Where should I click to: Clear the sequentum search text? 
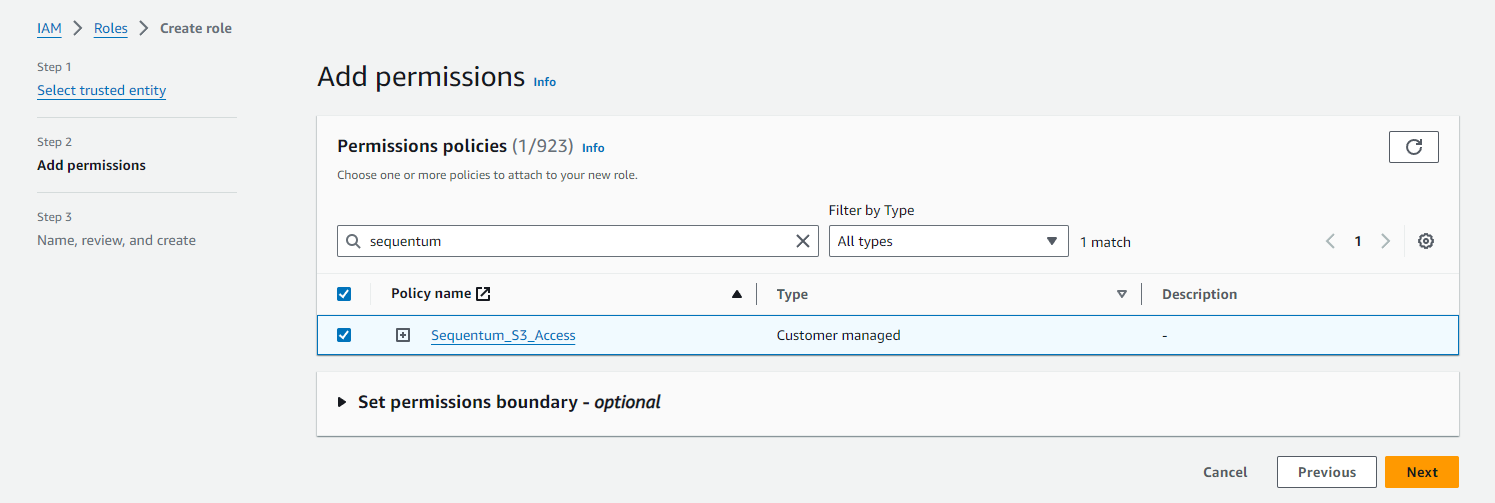click(802, 241)
